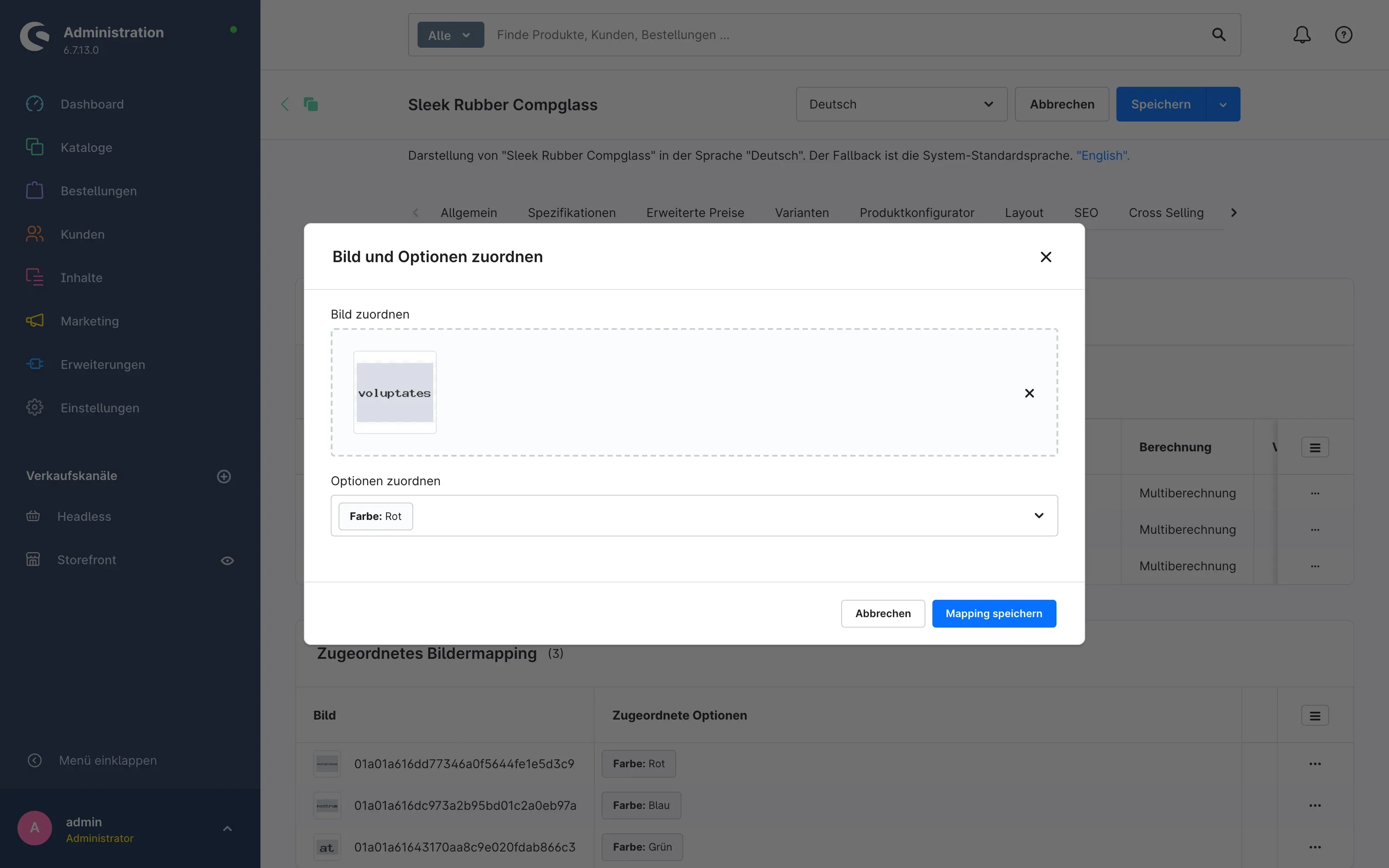The image size is (1389, 868).
Task: Open the Headless sales channel
Action: coord(84,516)
